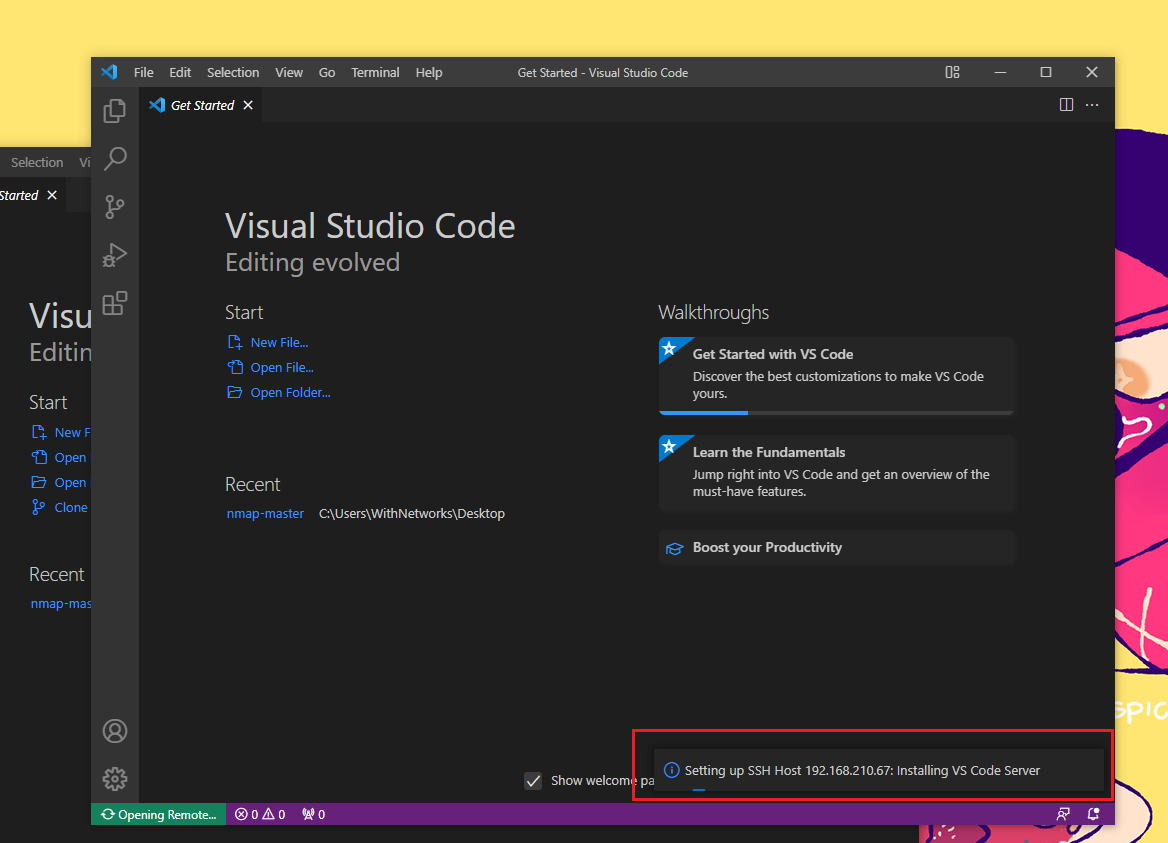Click the Clone git icon in background window
The image size is (1168, 843).
point(38,507)
